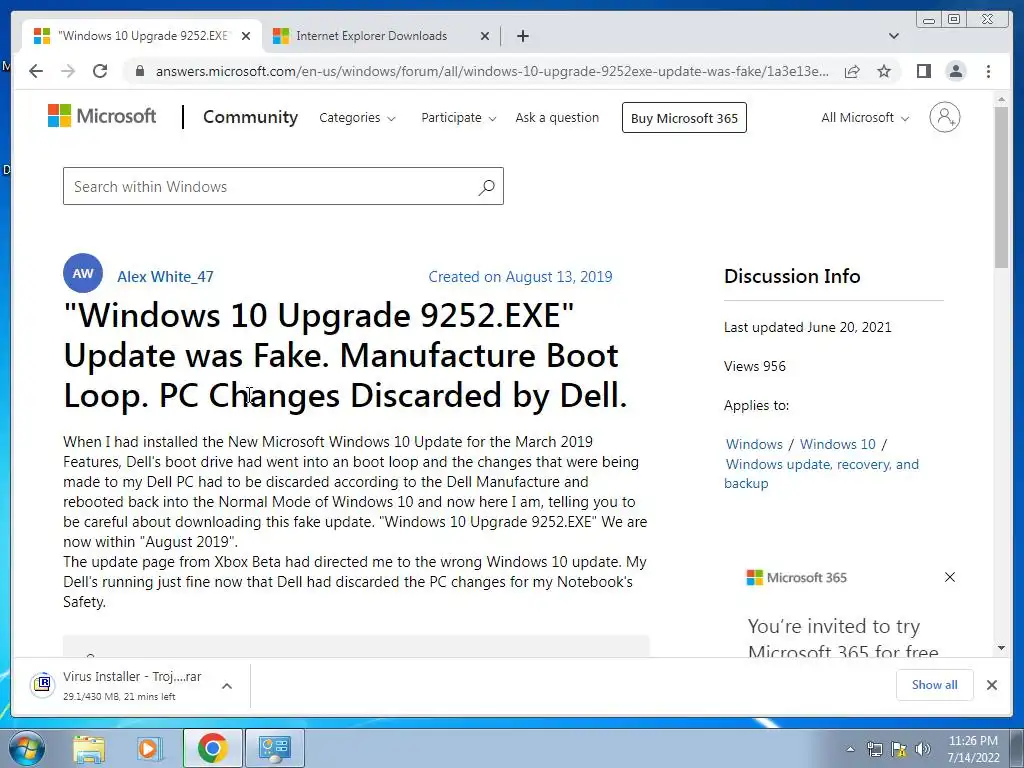Expand the Participate menu
Screen dimensions: 1024x768
coord(458,118)
